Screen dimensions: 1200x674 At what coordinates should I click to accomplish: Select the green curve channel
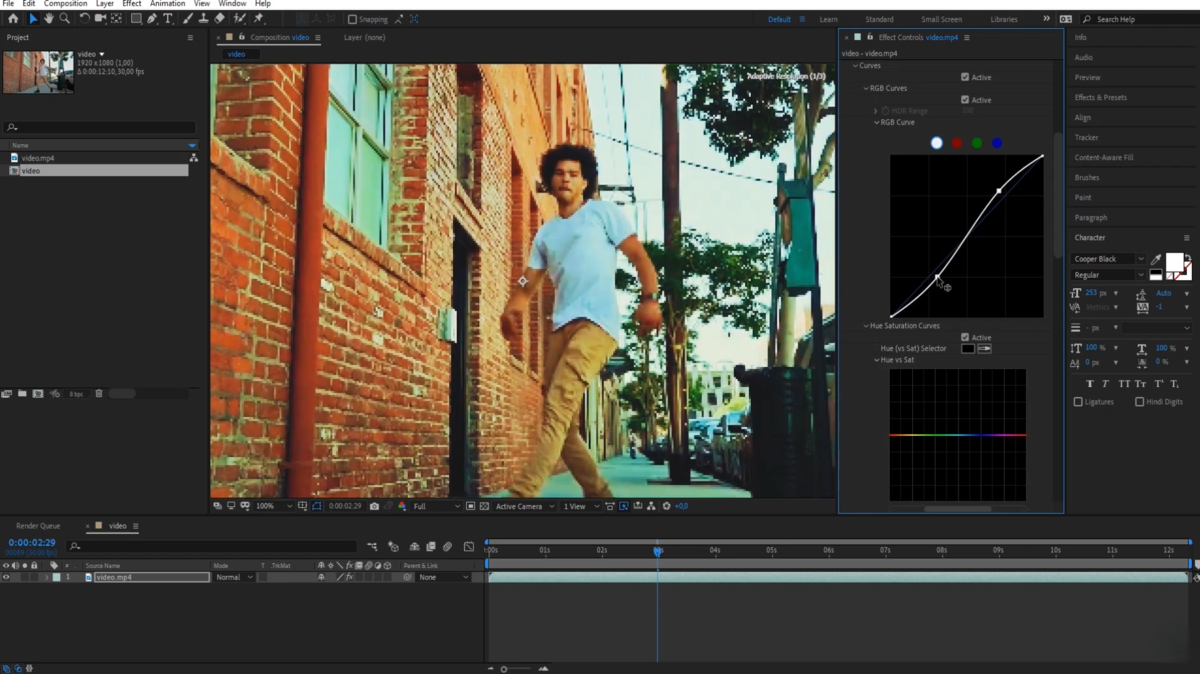point(977,143)
